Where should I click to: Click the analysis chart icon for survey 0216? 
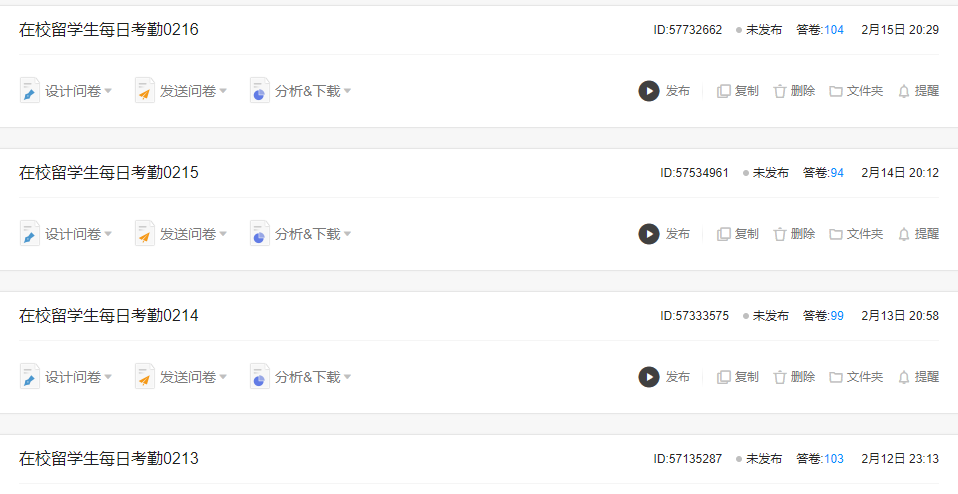pyautogui.click(x=260, y=91)
